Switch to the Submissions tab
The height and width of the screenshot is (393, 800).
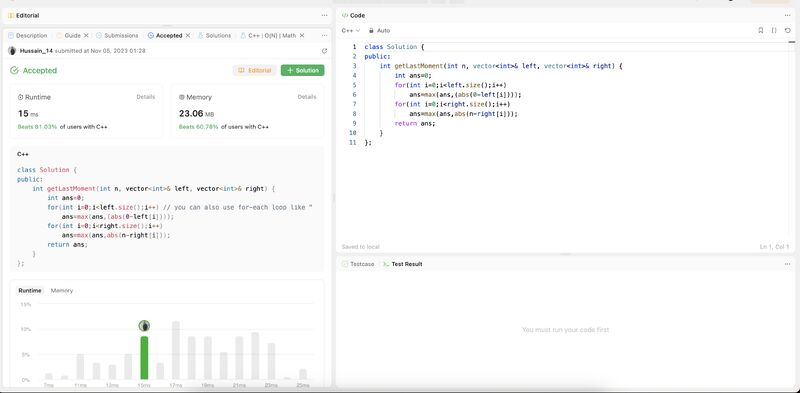tap(117, 36)
